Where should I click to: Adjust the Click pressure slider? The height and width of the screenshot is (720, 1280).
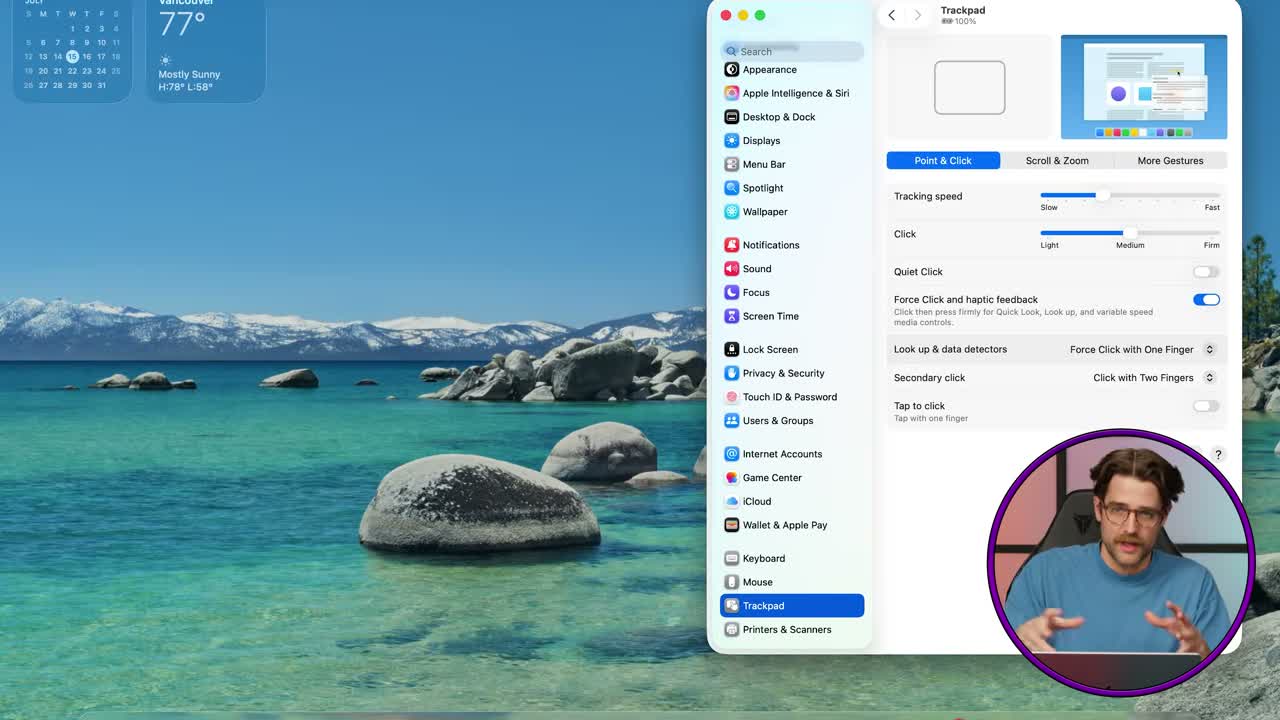tap(1130, 233)
